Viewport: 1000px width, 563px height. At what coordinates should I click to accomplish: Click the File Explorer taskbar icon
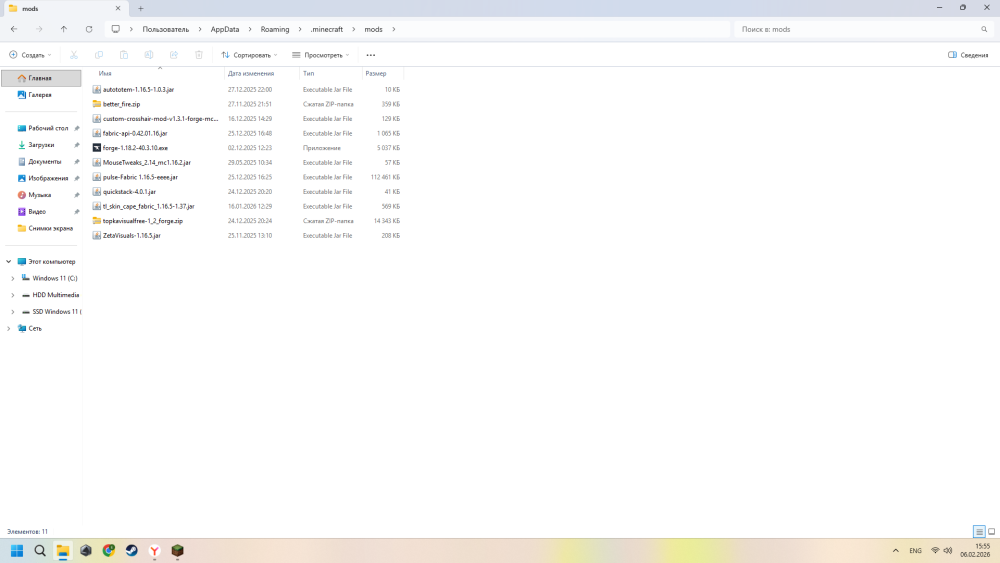pos(62,551)
